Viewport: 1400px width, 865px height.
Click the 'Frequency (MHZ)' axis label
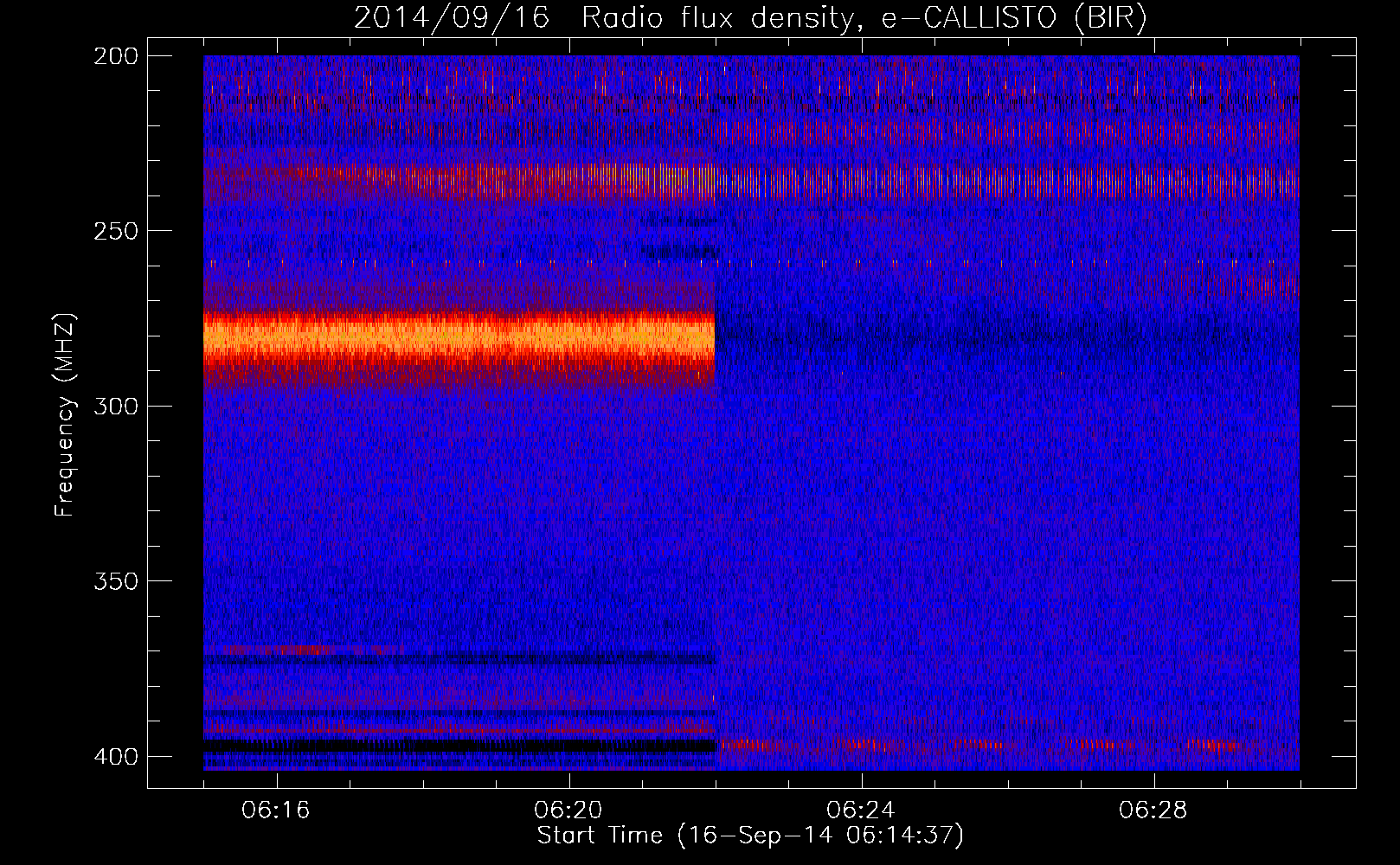tap(65, 415)
